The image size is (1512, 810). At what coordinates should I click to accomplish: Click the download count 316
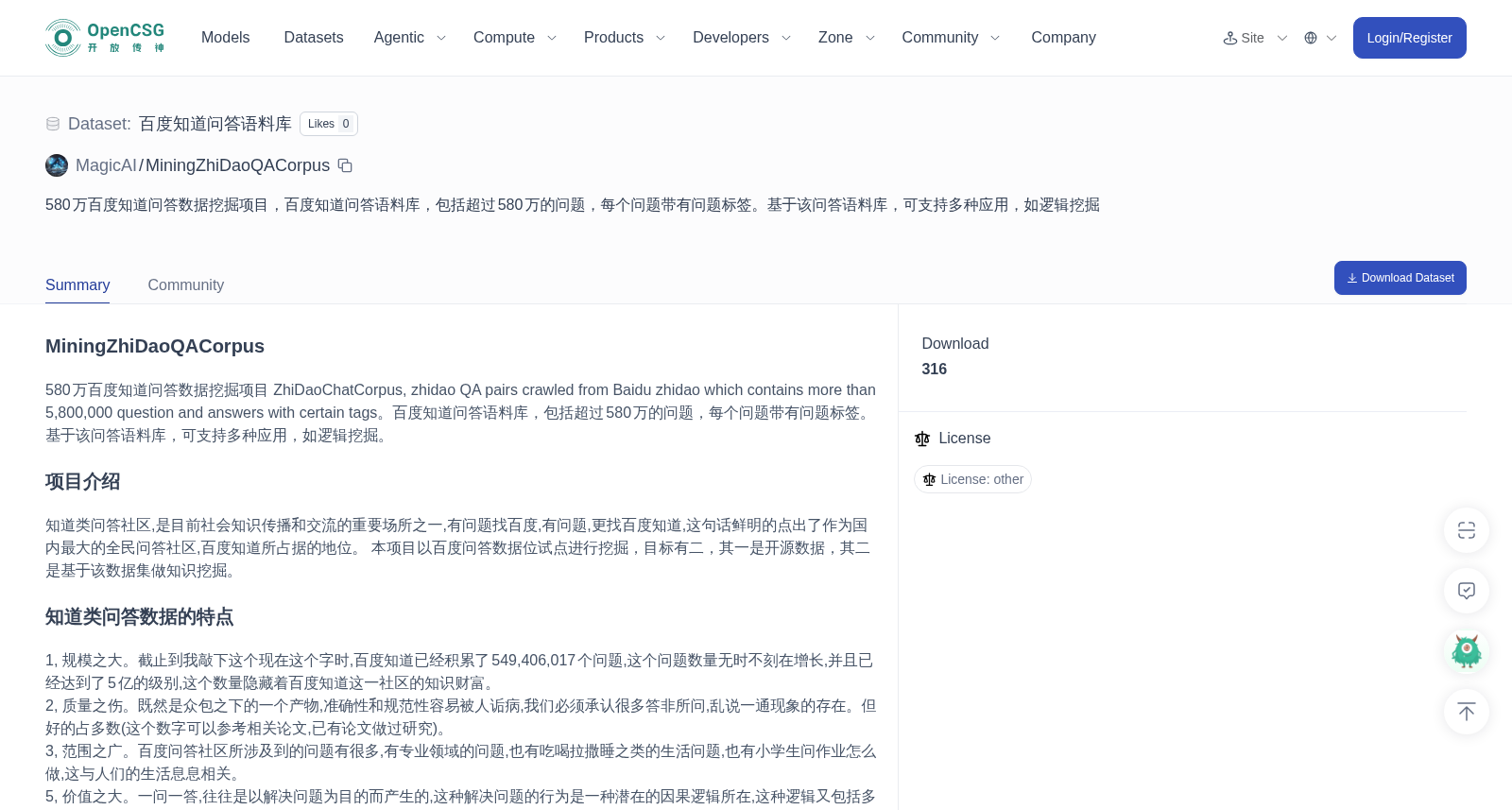click(x=935, y=370)
